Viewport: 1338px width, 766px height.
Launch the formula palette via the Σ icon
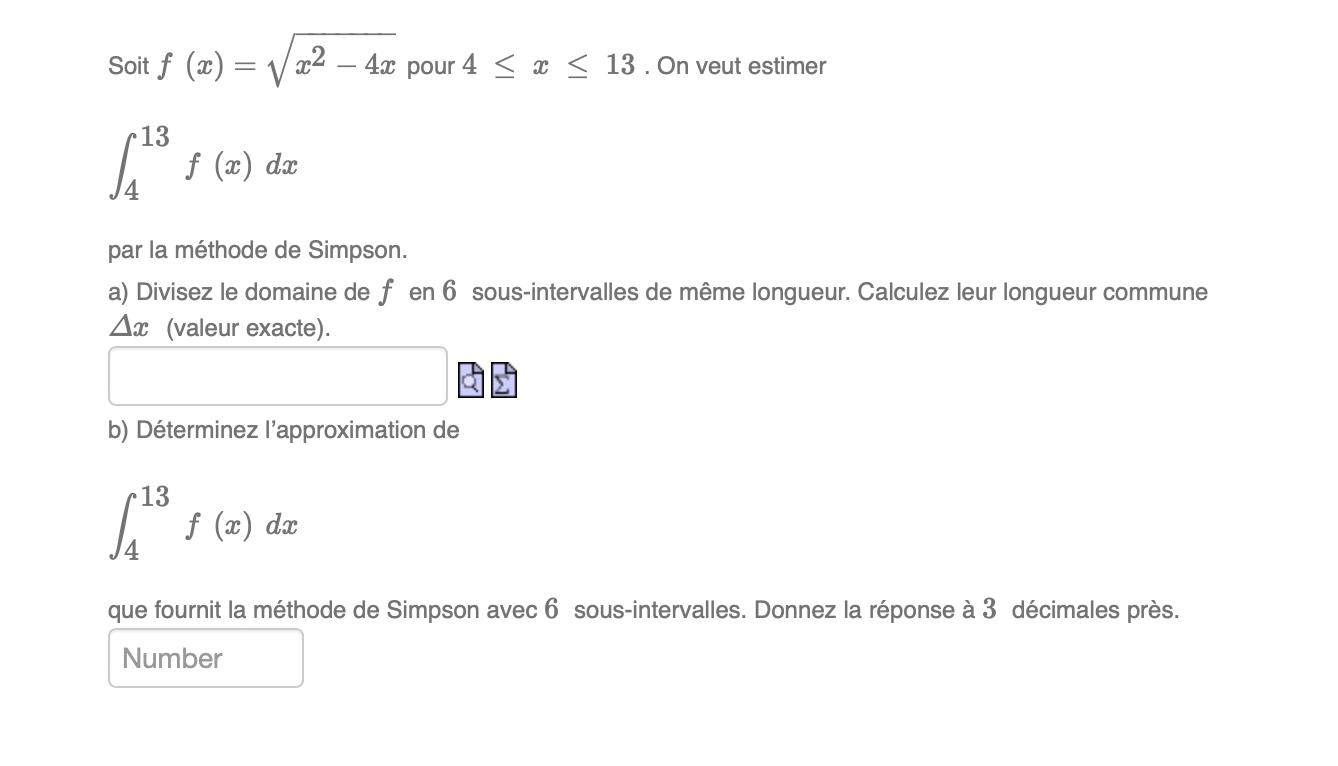[503, 380]
